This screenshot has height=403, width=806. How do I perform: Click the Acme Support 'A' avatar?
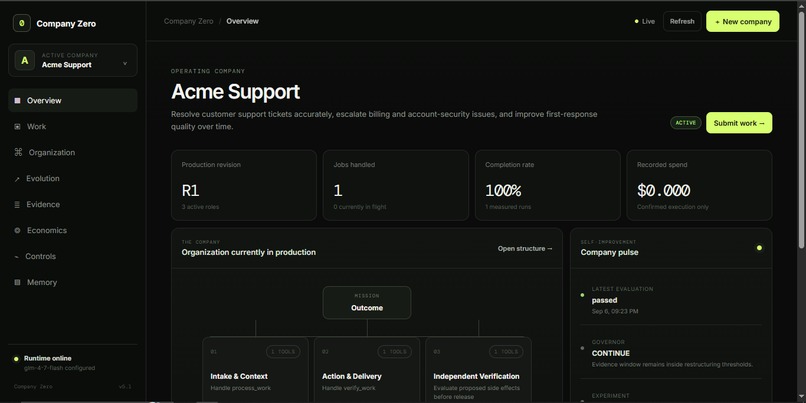24,60
